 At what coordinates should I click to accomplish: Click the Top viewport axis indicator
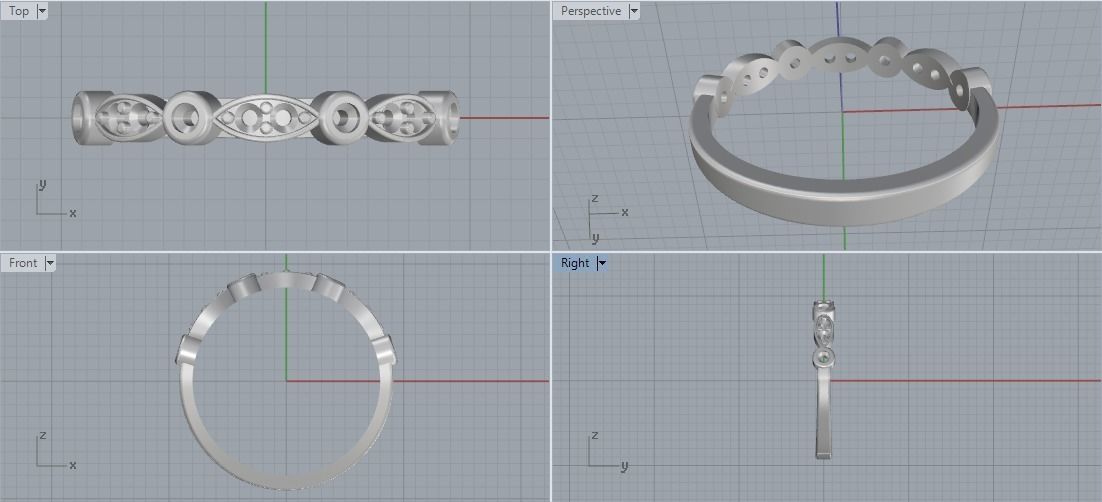click(55, 200)
